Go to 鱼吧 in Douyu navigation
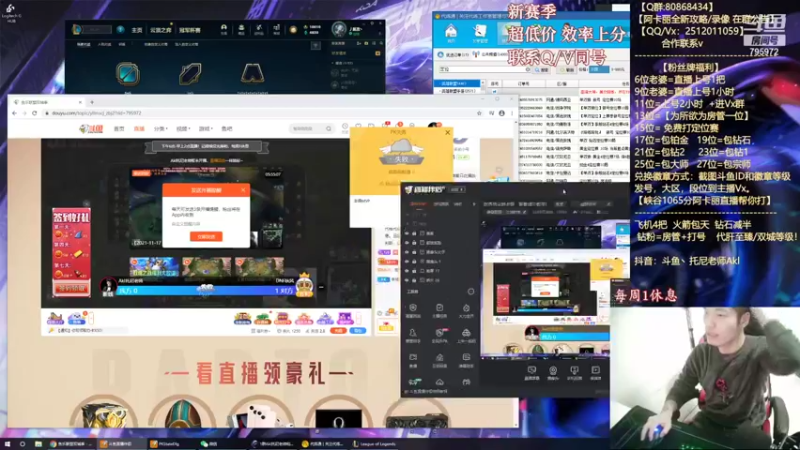 click(x=227, y=129)
